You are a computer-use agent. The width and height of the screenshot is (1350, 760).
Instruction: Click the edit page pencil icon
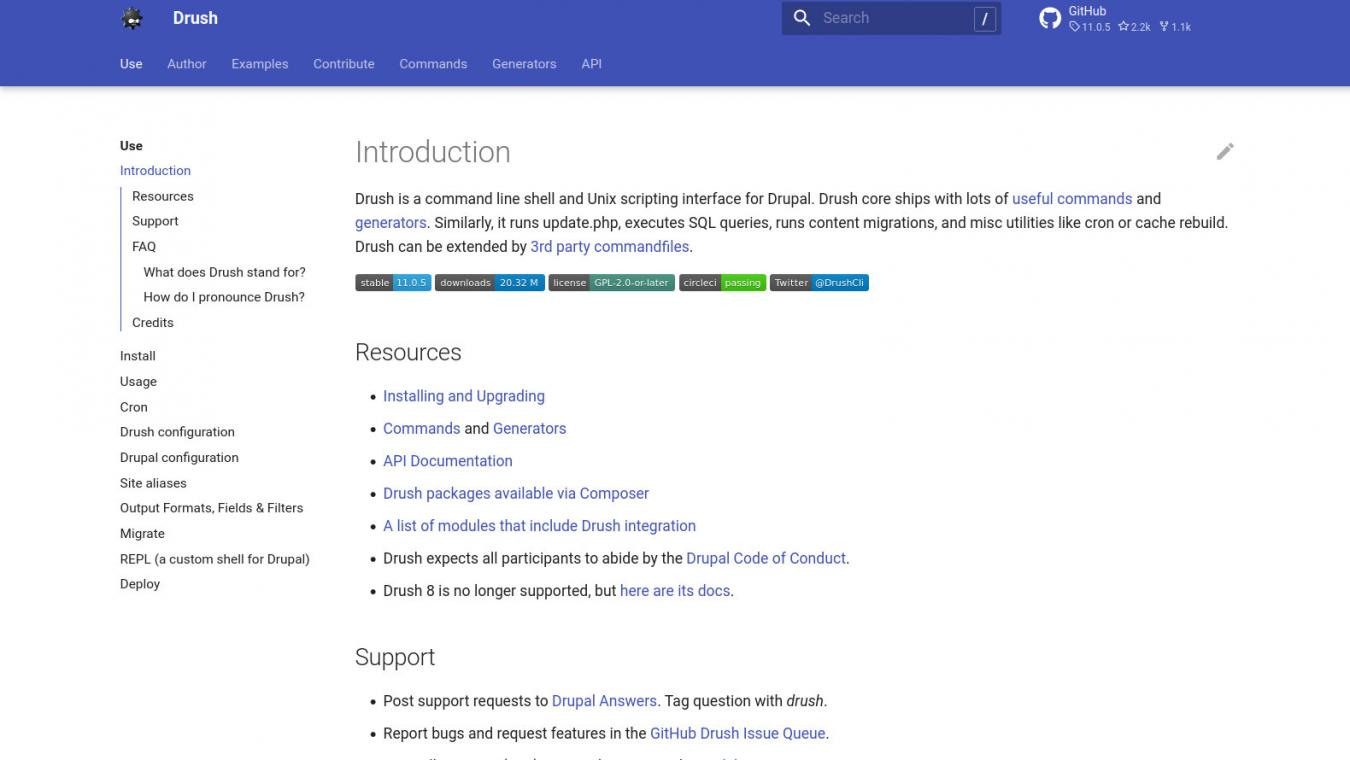(x=1225, y=151)
